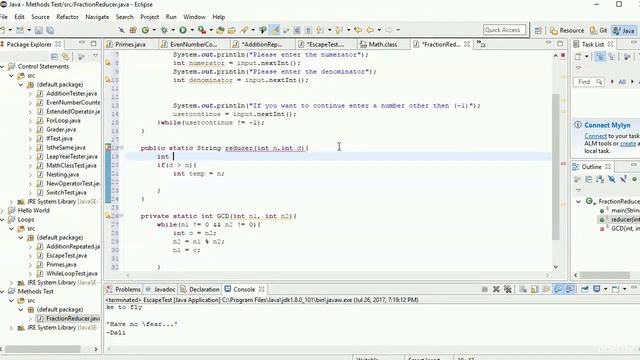
Task: Click the Run Last Tool external tools icon
Action: 202,30
